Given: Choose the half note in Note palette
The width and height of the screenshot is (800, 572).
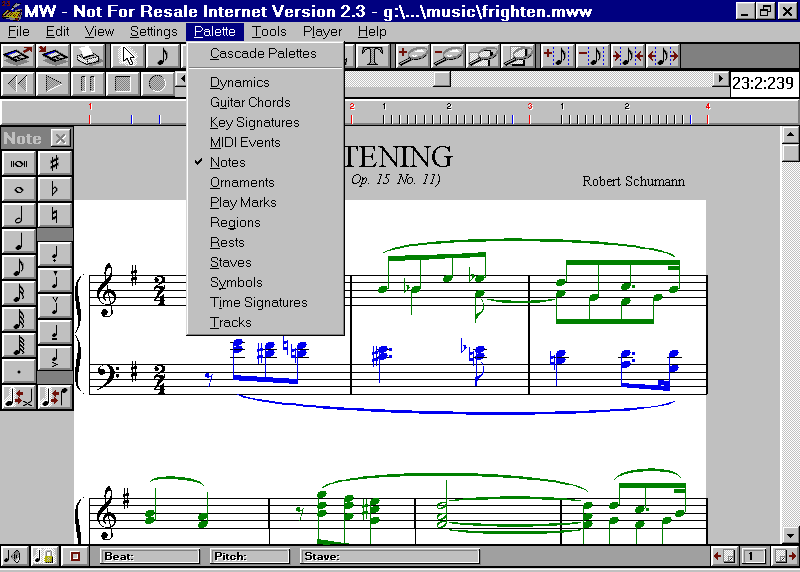Looking at the screenshot, I should (x=19, y=215).
